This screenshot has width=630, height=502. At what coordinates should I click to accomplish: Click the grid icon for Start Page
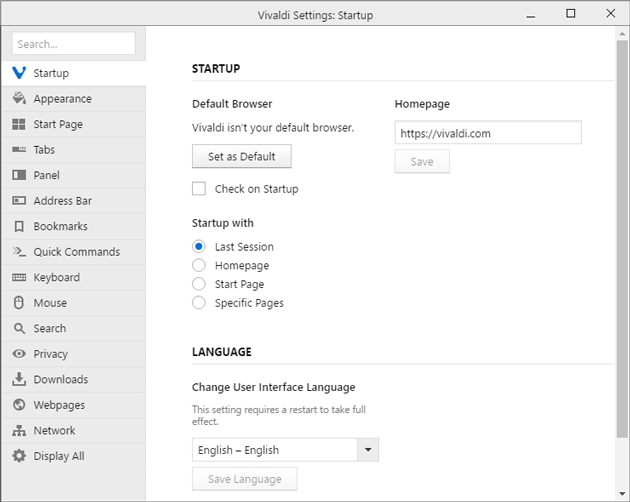(19, 124)
